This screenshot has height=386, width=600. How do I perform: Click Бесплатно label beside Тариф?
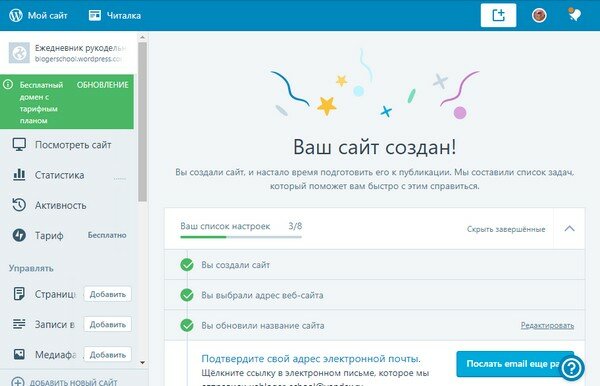coord(107,235)
